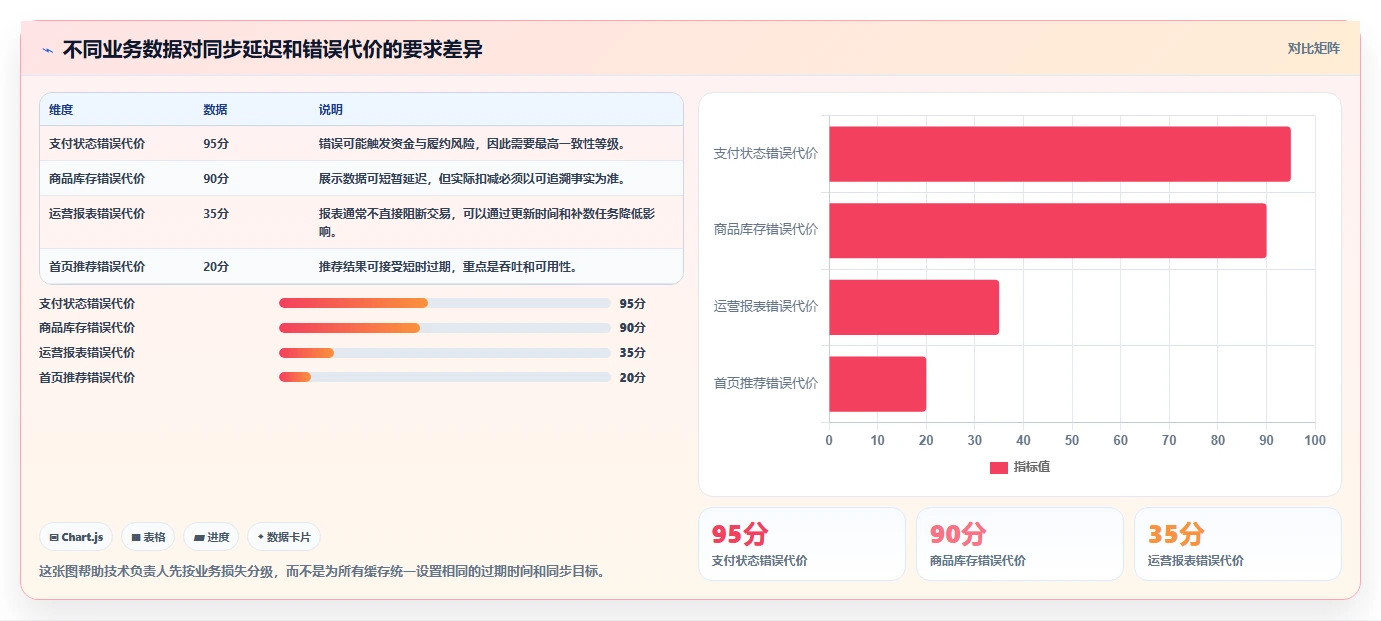Click the 90分 table cell
This screenshot has width=1381, height=621.
216,179
